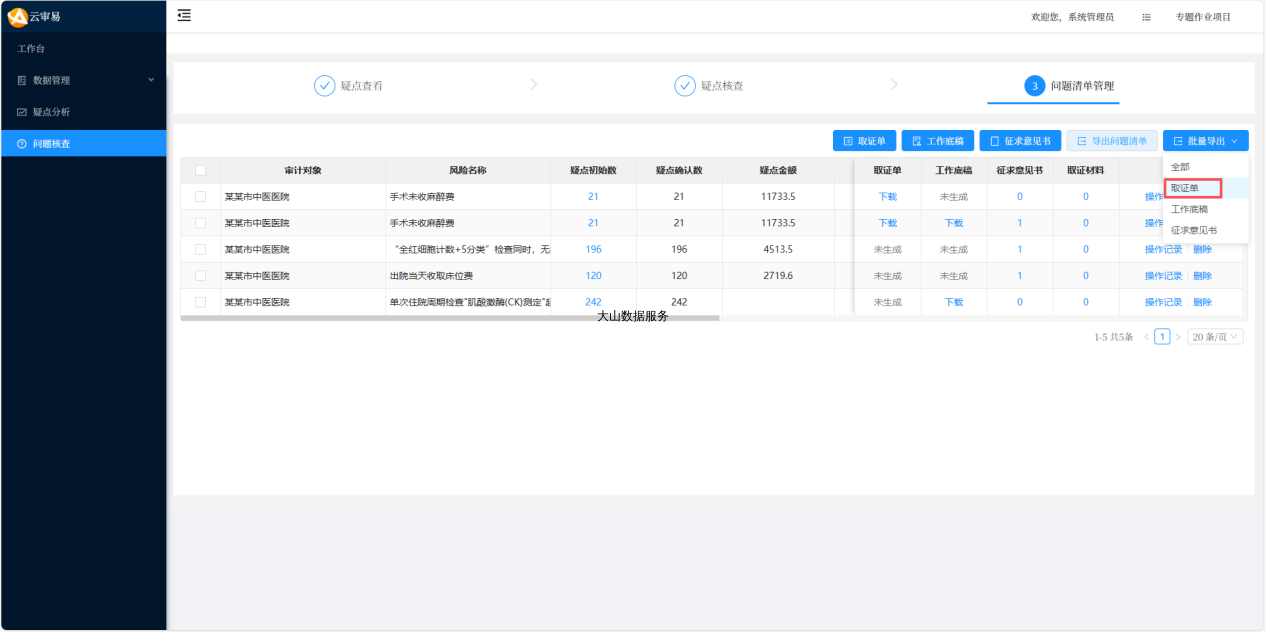Click 删除 link in the last row
Screen dimensions: 1266x632
coord(1202,302)
